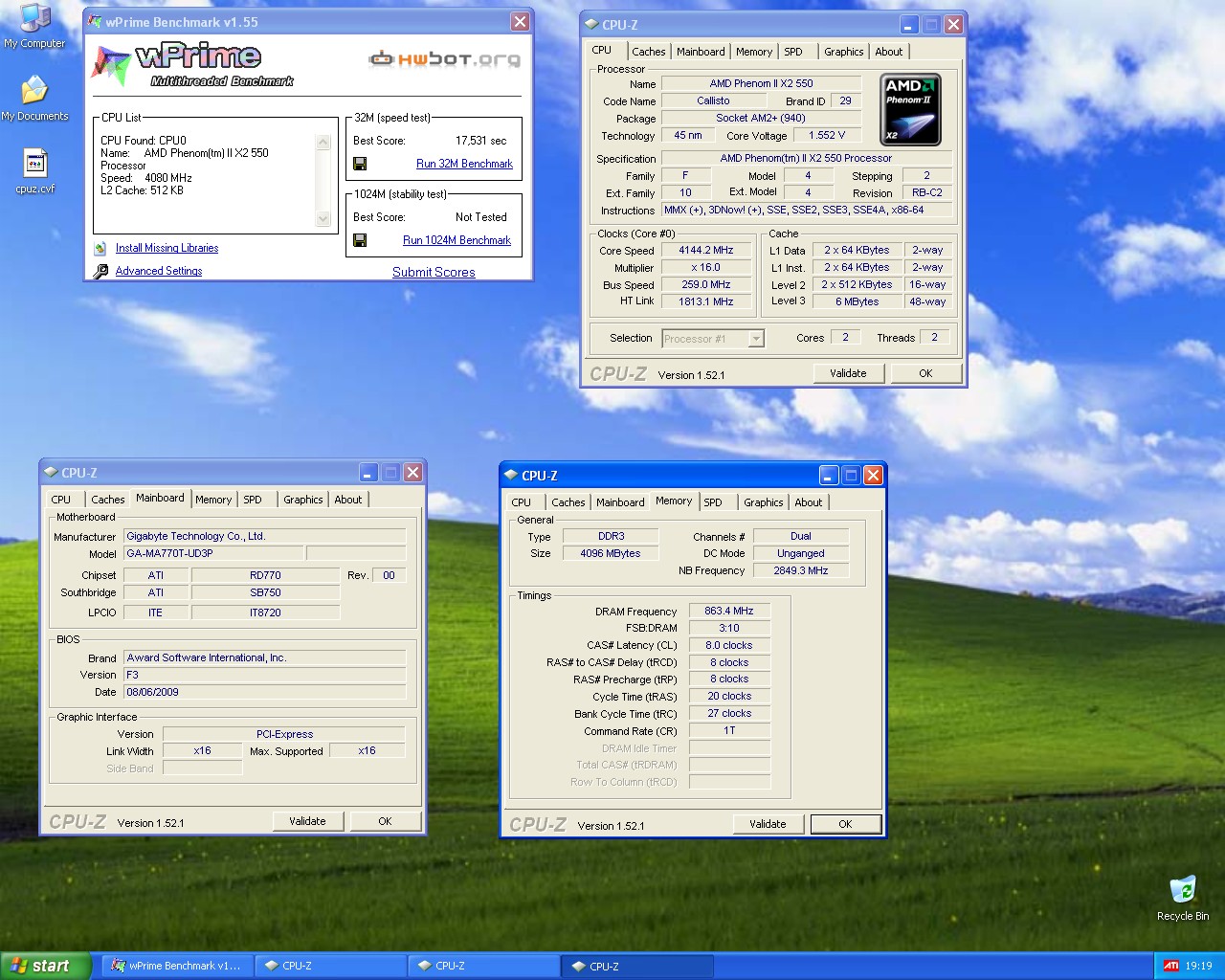Click Validate in Mainboard CPU-Z window
Image resolution: width=1225 pixels, height=980 pixels.
tap(307, 821)
